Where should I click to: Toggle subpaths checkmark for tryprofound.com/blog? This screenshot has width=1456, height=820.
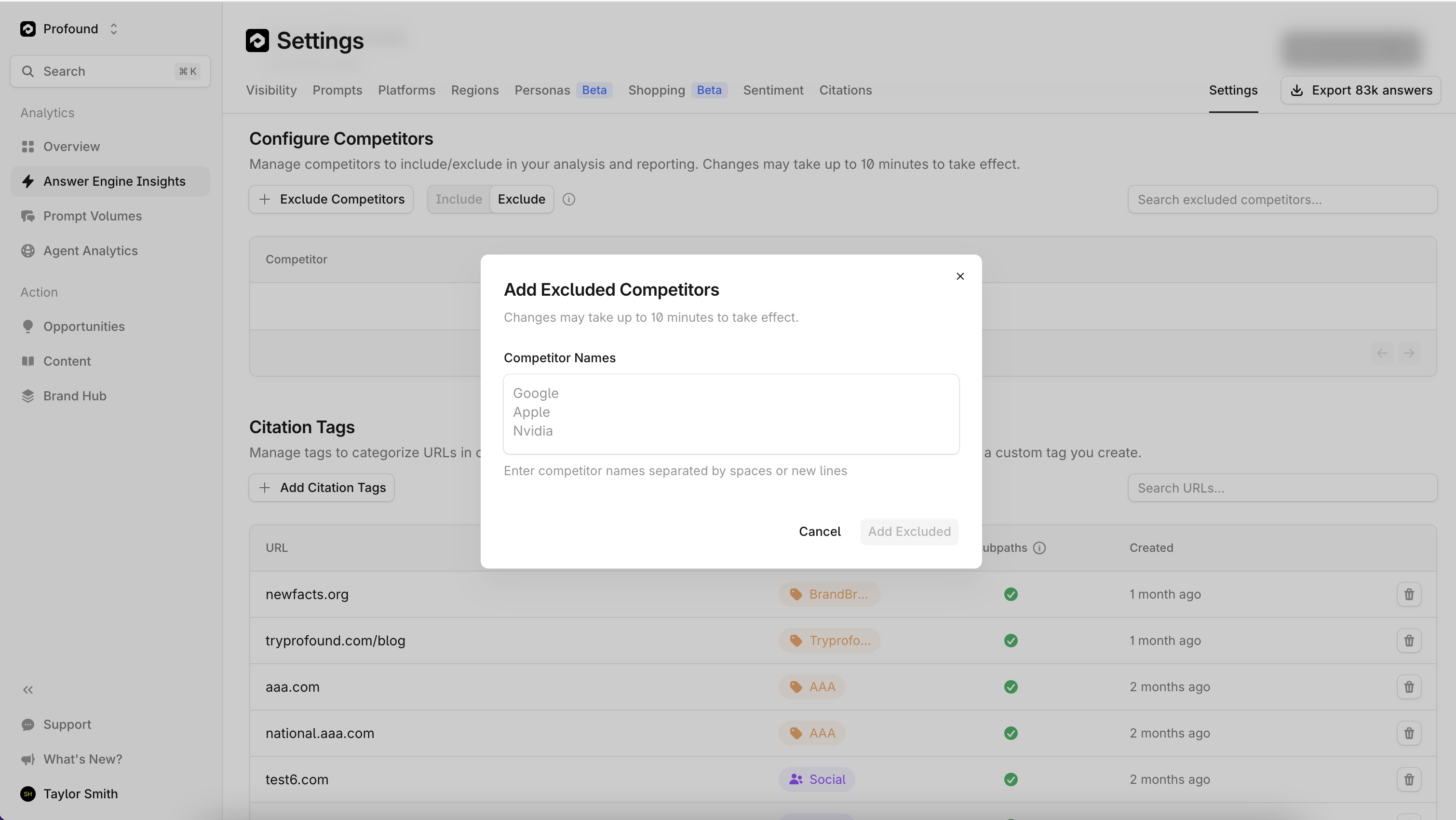click(1011, 641)
